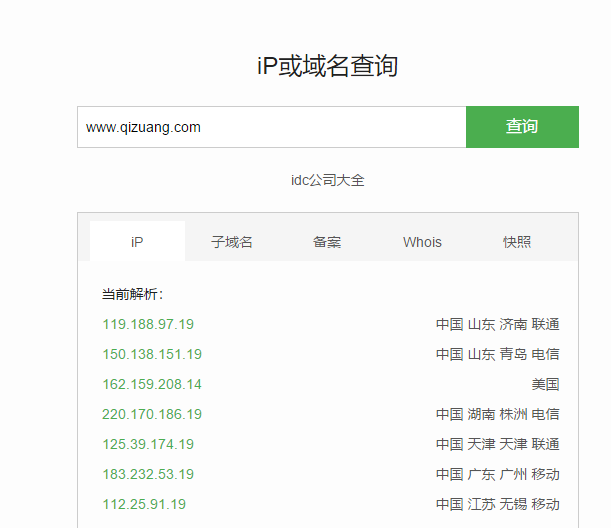Select the IP 162.159.208.14 link
611x528 pixels.
coord(152,384)
